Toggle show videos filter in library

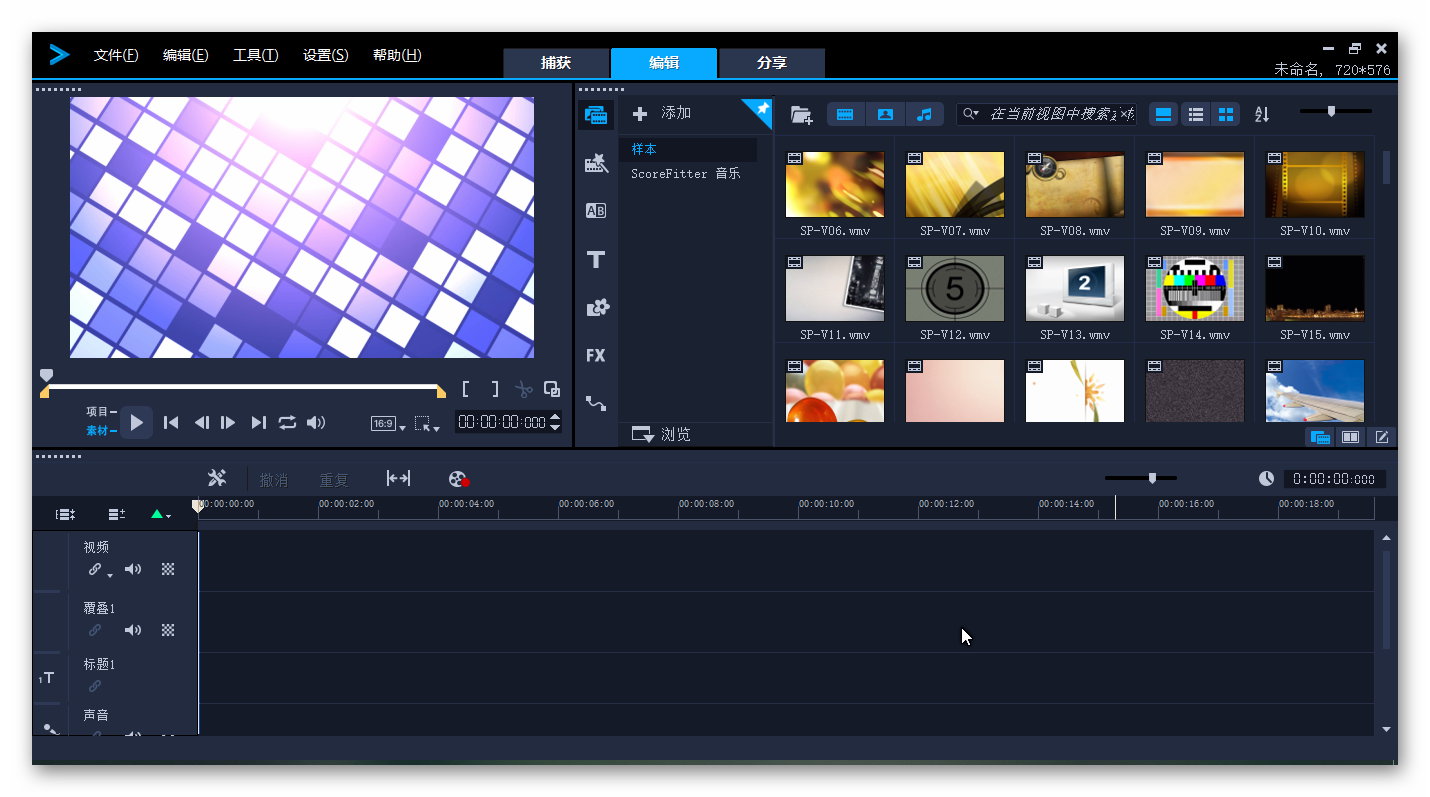[845, 114]
